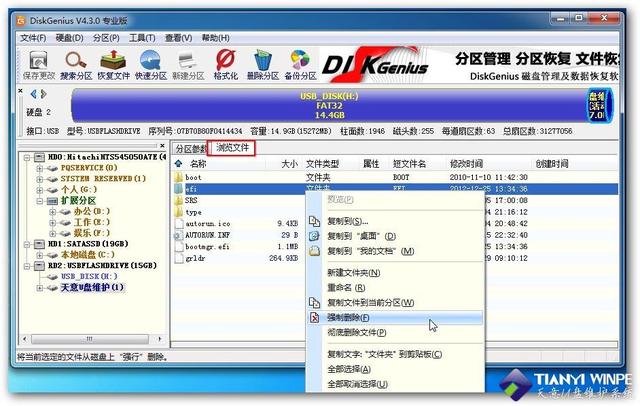
Task: Choose 彻底删除文件(P) in context menu
Action: [x=395, y=333]
